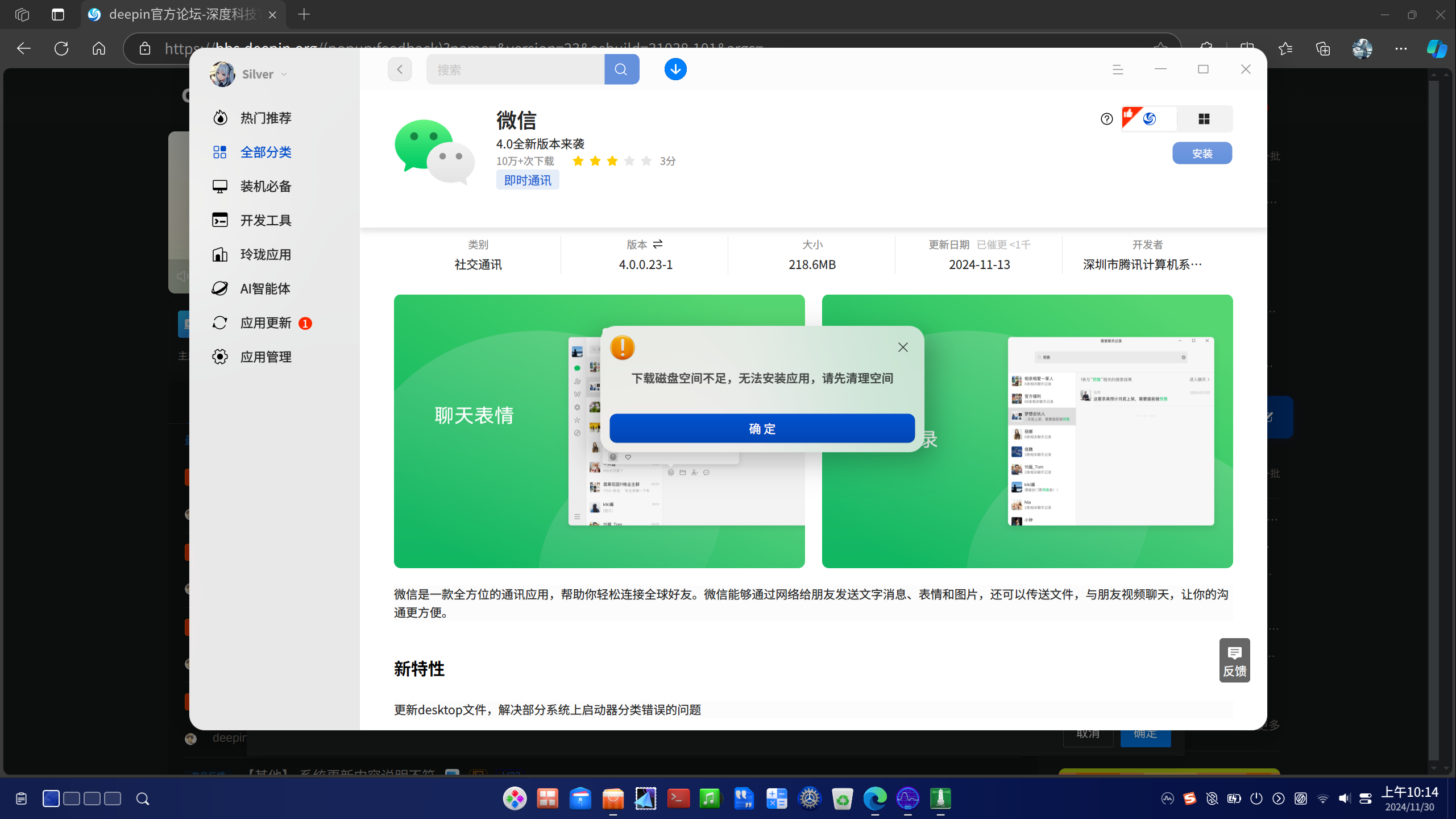Click the 反馈 feedback button
Viewport: 1456px width, 819px height.
[x=1234, y=660]
